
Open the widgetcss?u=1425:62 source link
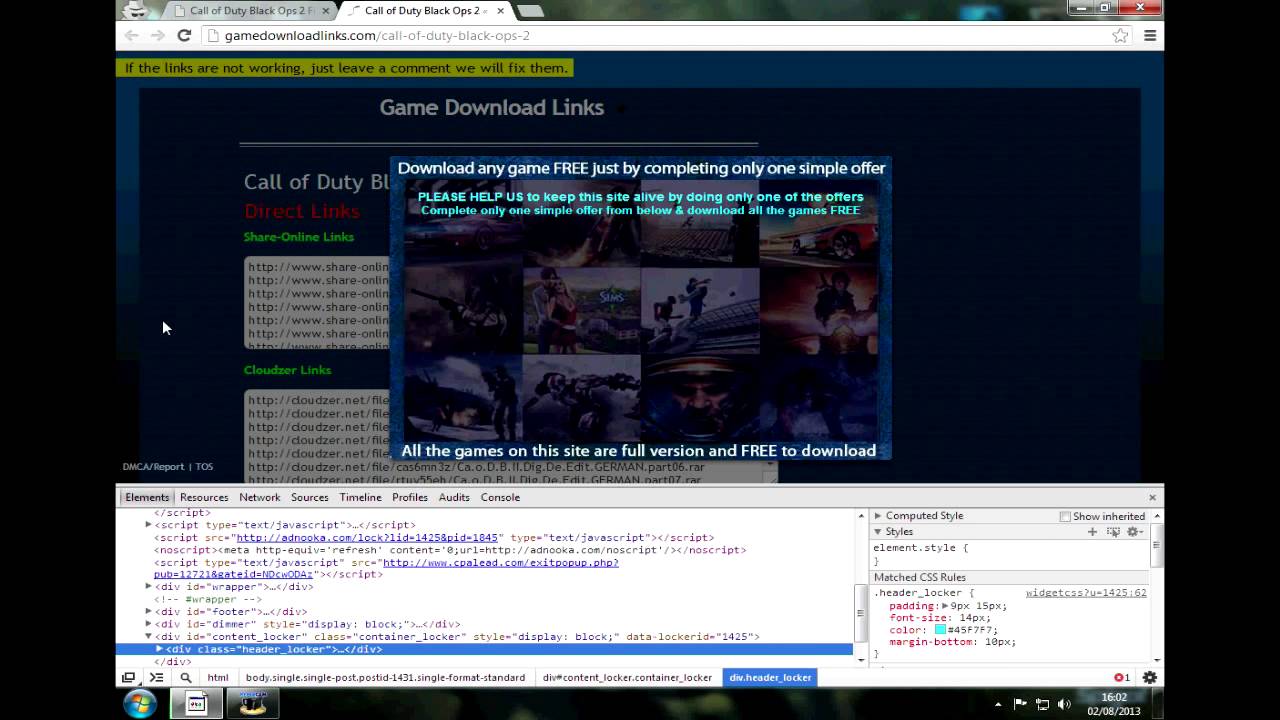(x=1086, y=593)
